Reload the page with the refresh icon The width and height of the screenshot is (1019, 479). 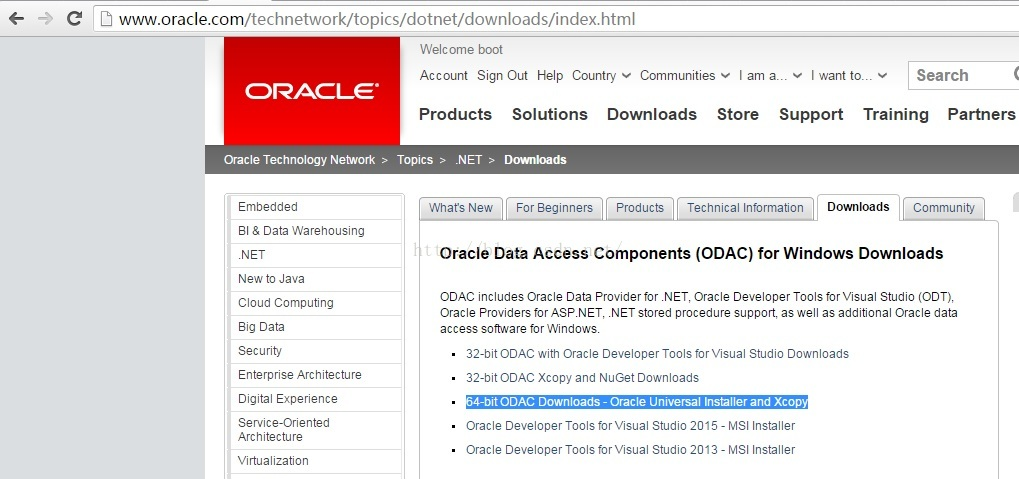[x=75, y=18]
